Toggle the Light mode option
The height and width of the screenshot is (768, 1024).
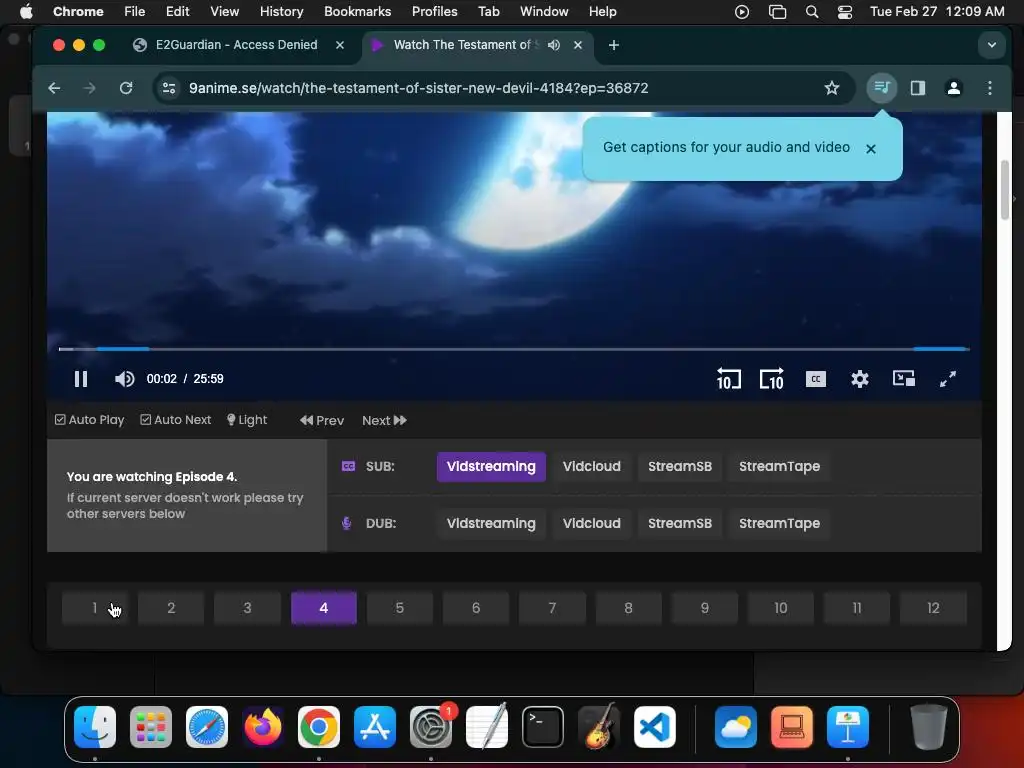tap(247, 420)
